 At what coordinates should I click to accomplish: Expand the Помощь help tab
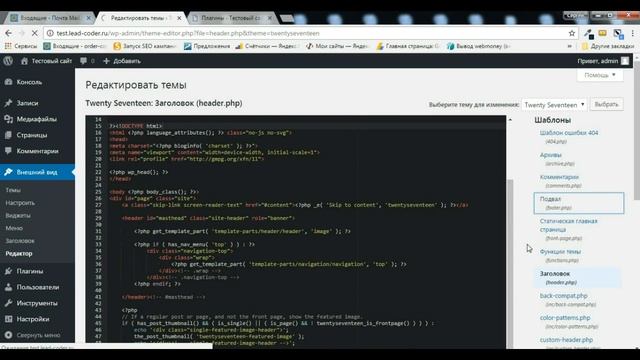tap(600, 75)
